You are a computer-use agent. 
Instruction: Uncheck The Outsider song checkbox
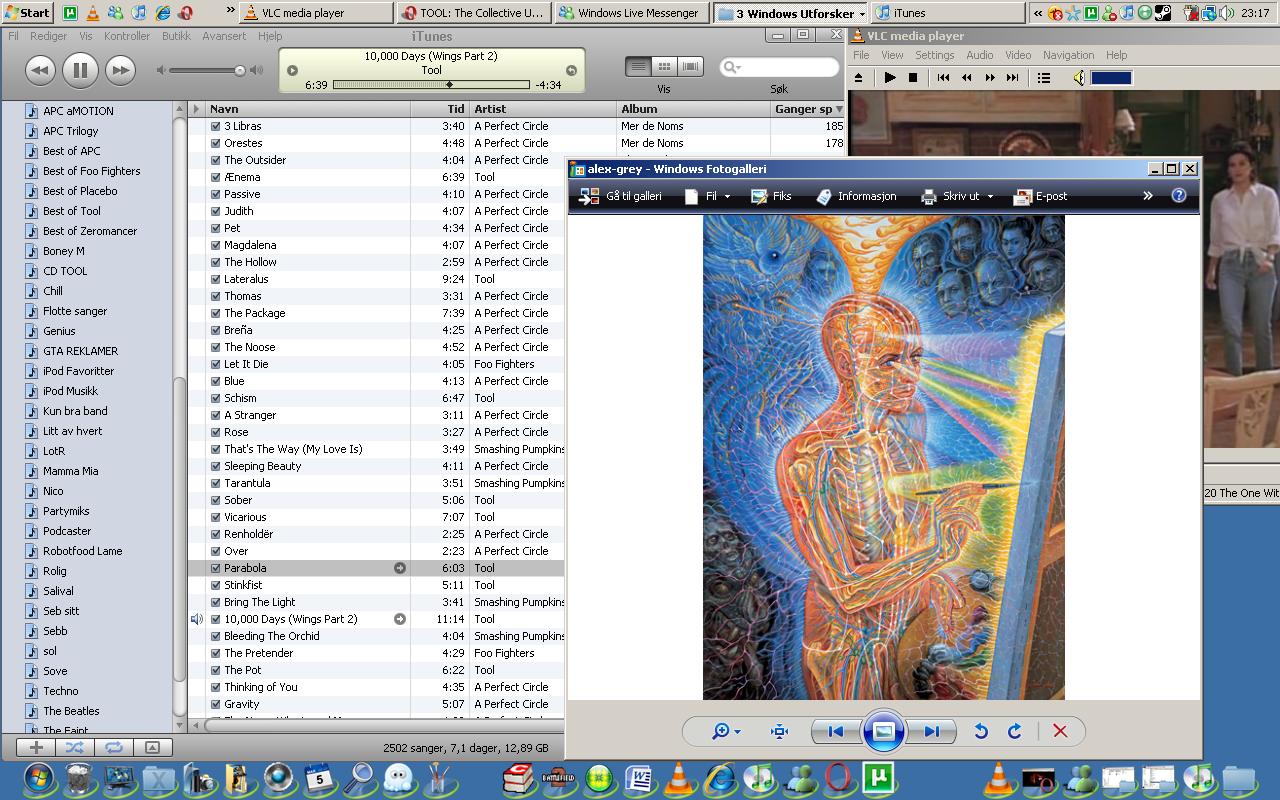(215, 160)
